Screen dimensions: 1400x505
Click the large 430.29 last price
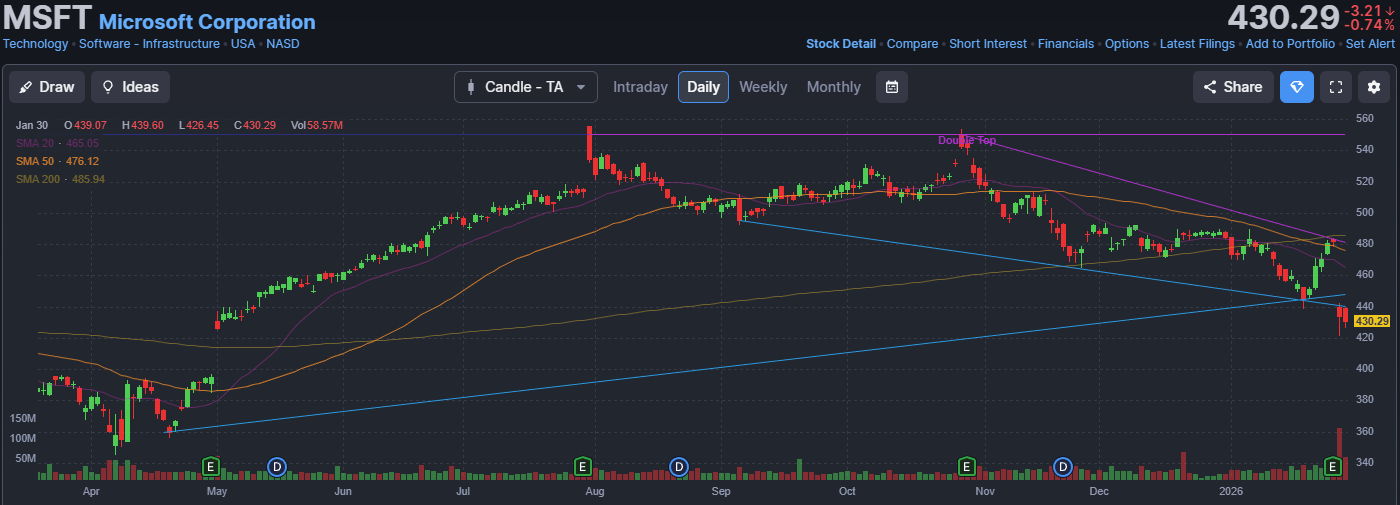tap(1283, 18)
